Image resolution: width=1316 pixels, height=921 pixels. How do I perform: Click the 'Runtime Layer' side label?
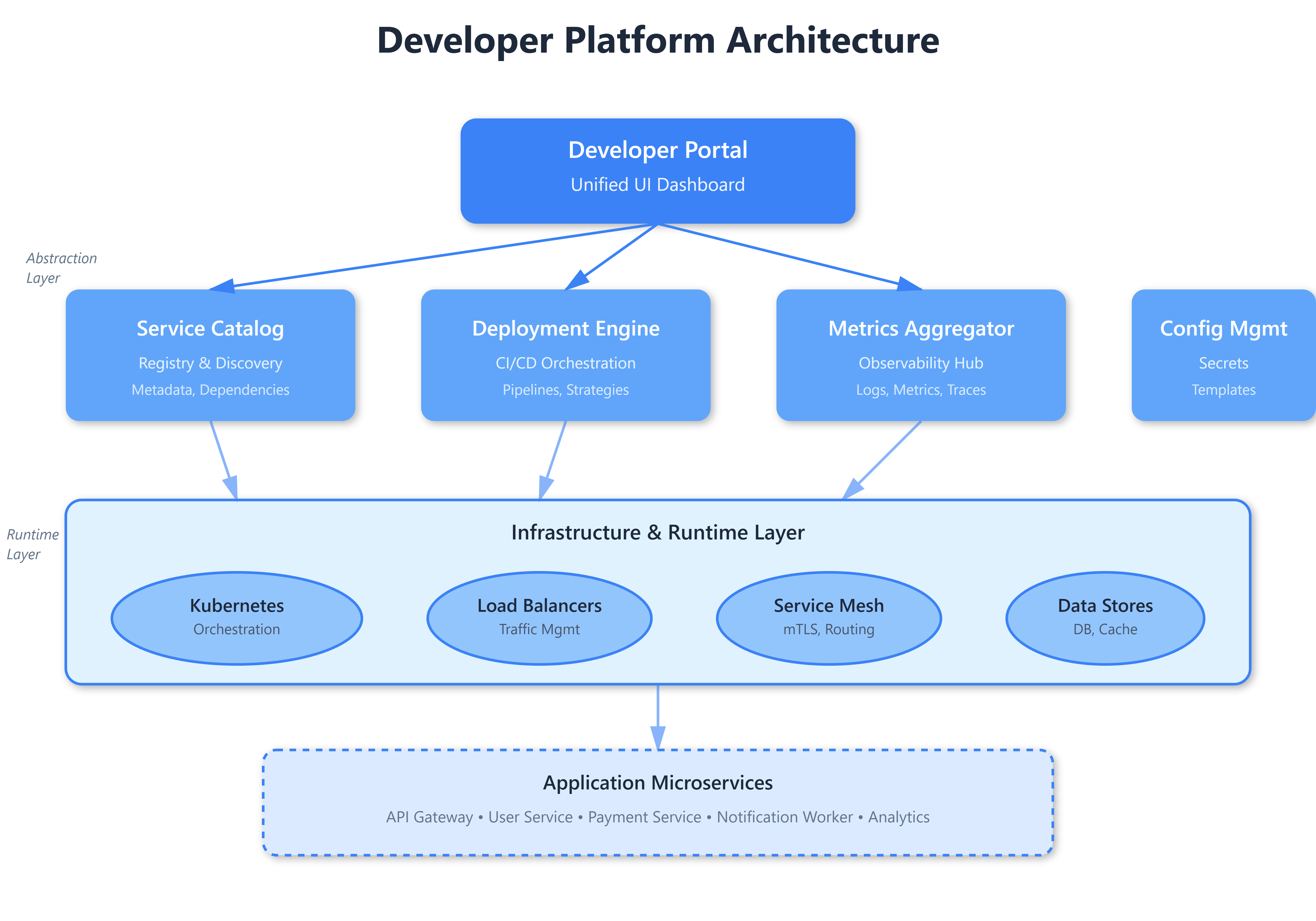coord(33,544)
